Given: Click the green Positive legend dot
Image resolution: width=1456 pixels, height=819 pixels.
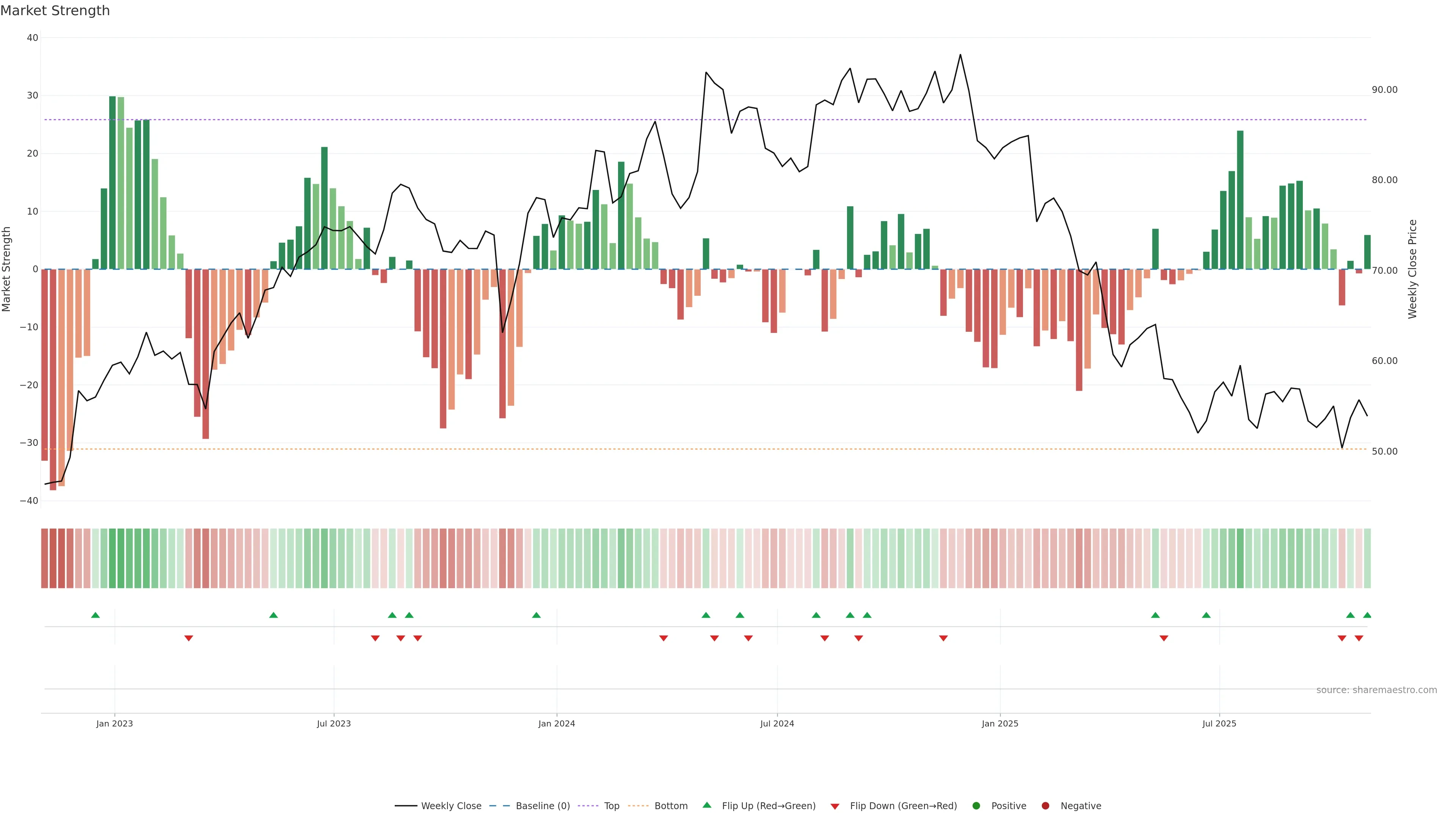Looking at the screenshot, I should point(976,806).
